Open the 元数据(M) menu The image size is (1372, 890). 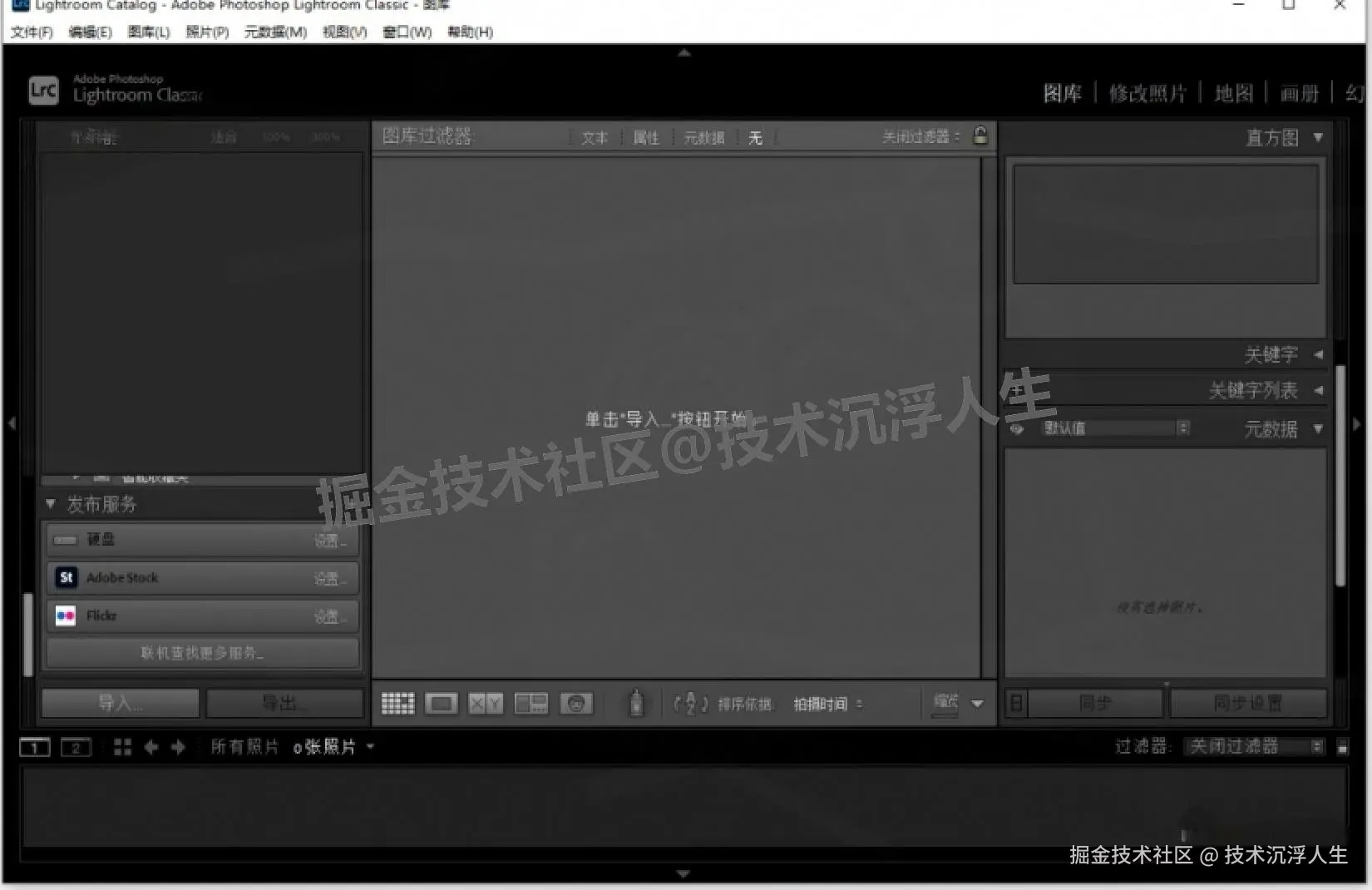[x=274, y=32]
